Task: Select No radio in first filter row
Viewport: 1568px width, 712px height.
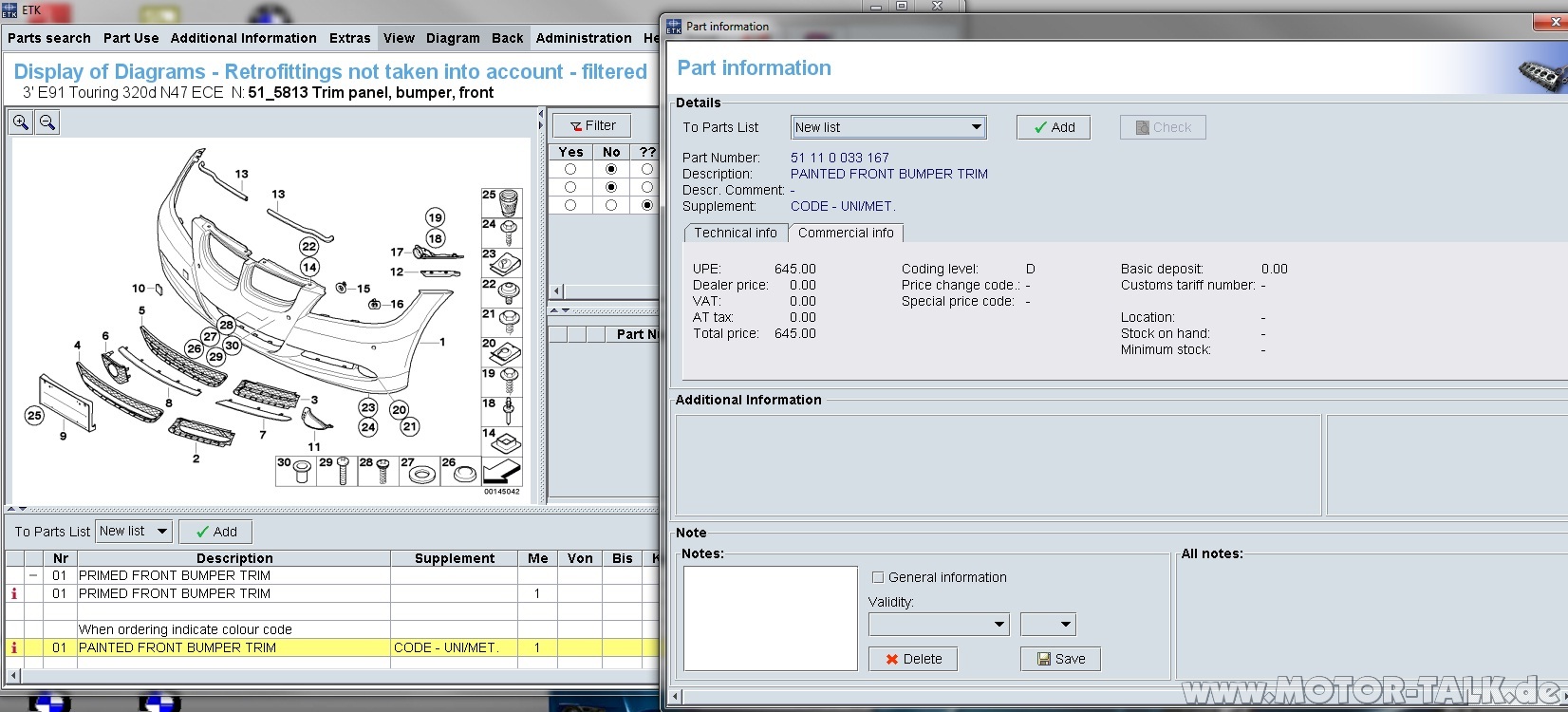Action: (611, 169)
